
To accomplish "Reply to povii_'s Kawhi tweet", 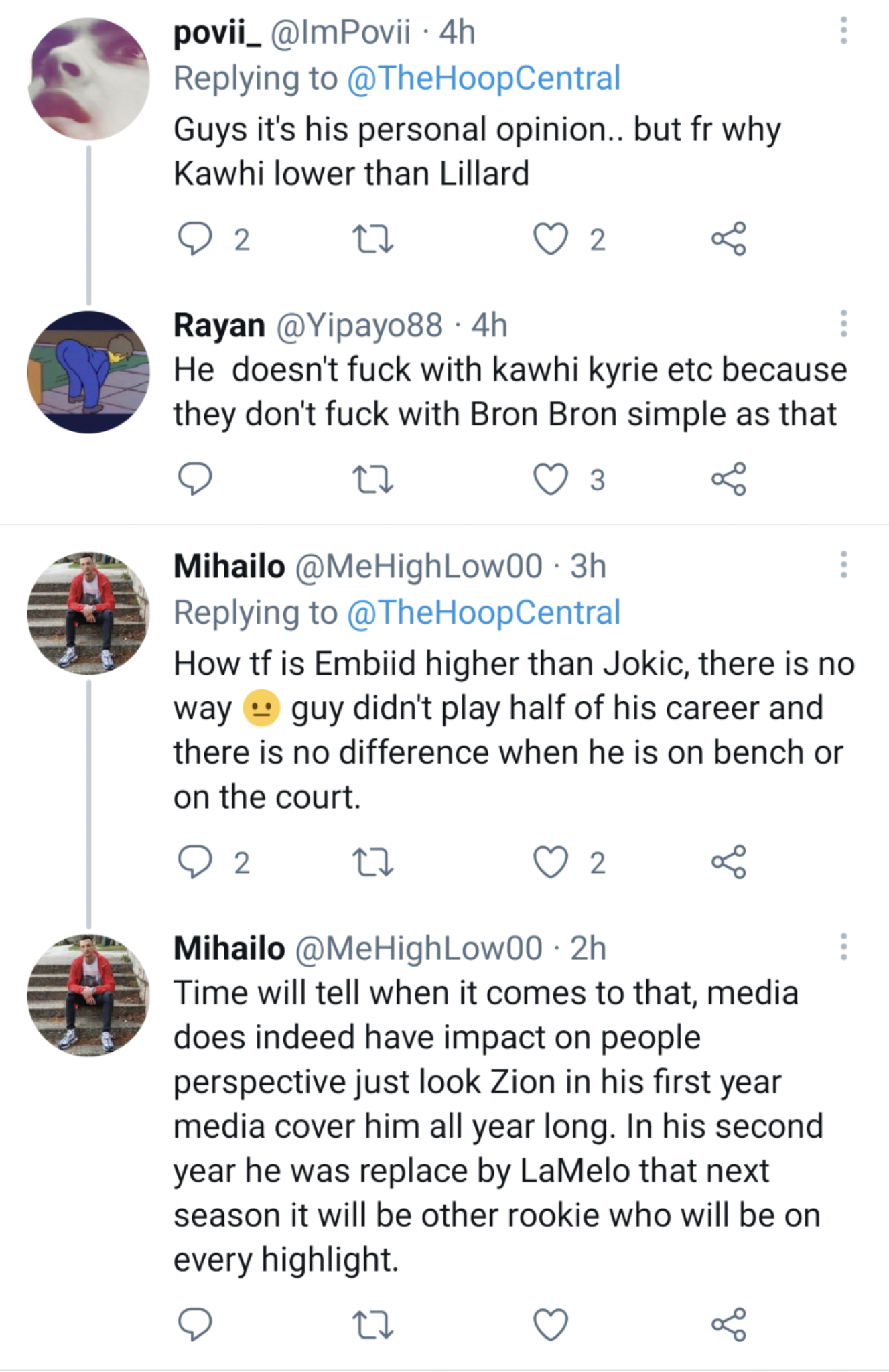I will tap(195, 239).
